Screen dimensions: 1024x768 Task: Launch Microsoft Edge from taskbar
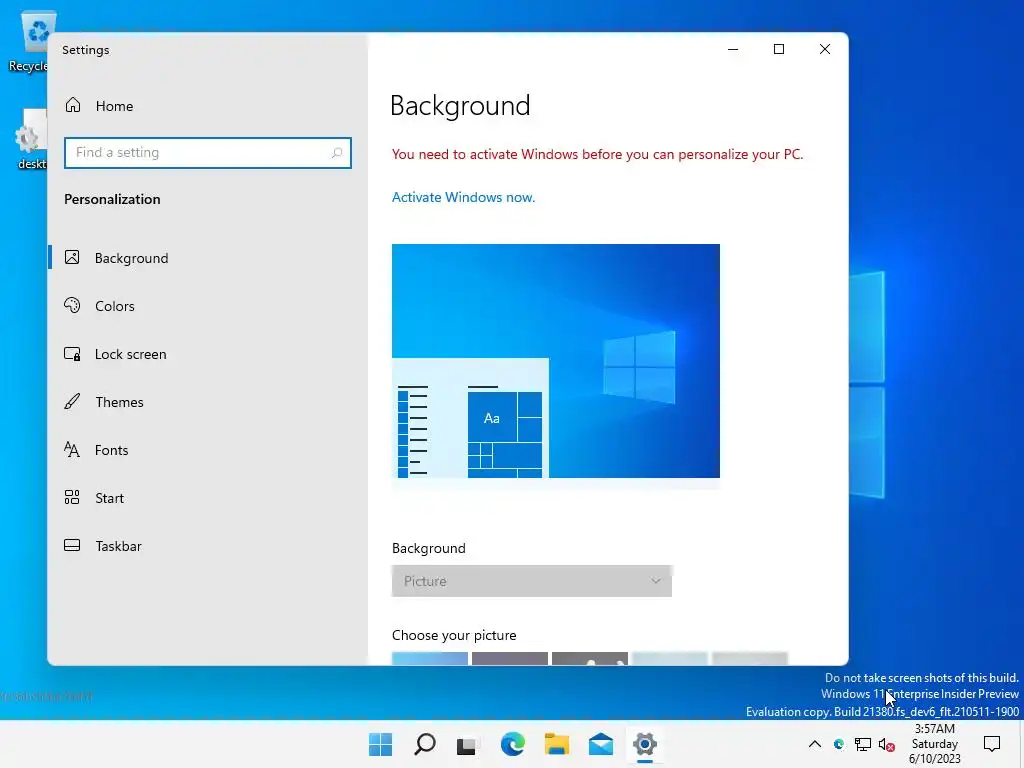(x=513, y=744)
